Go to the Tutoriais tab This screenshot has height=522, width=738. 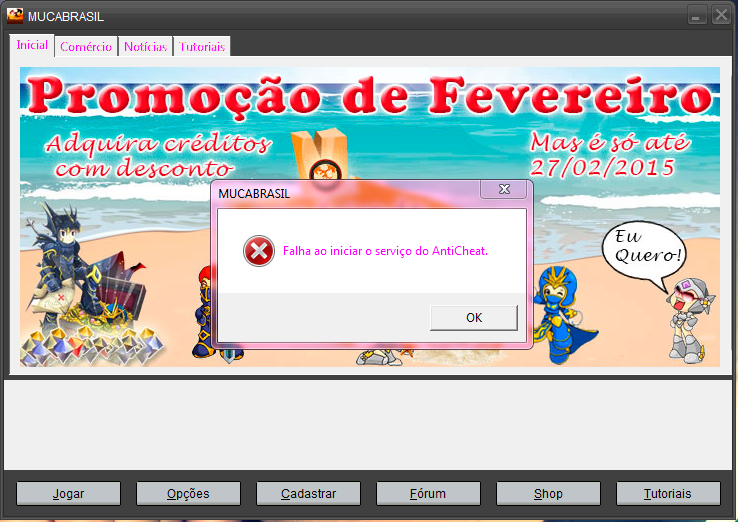click(201, 47)
